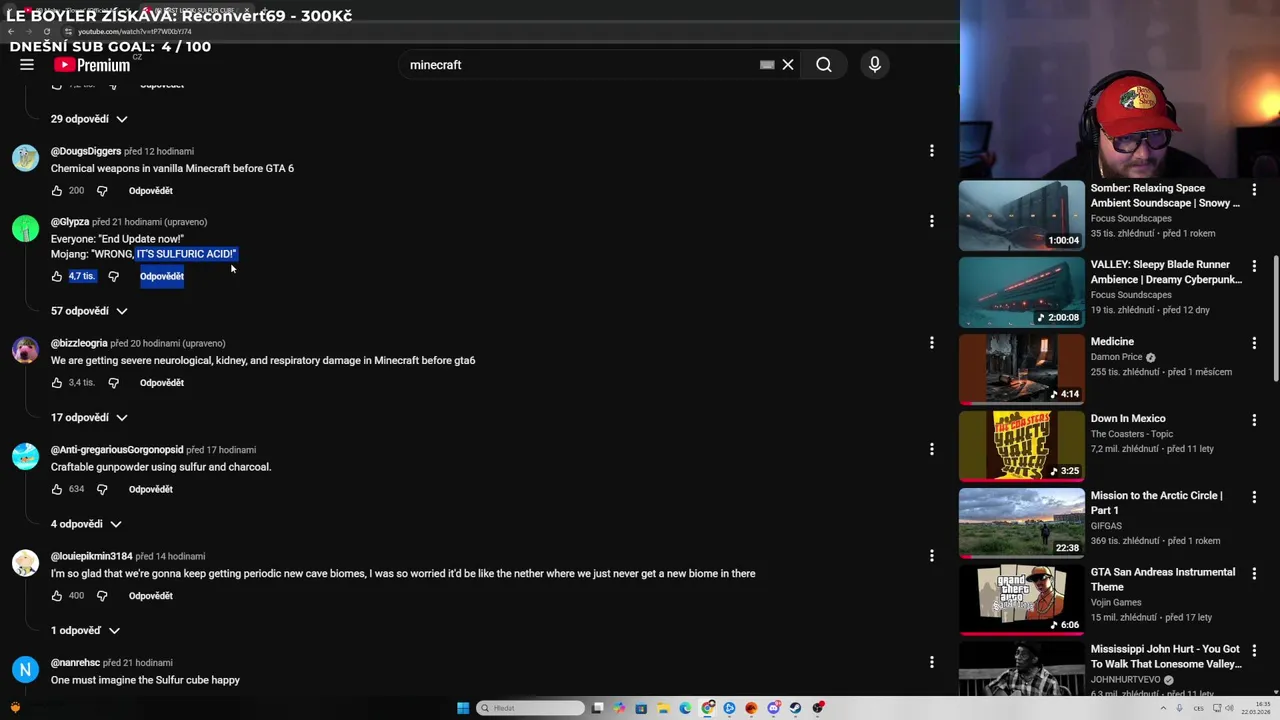
Task: Dislike the louiepikmin3184 comment
Action: tap(102, 596)
